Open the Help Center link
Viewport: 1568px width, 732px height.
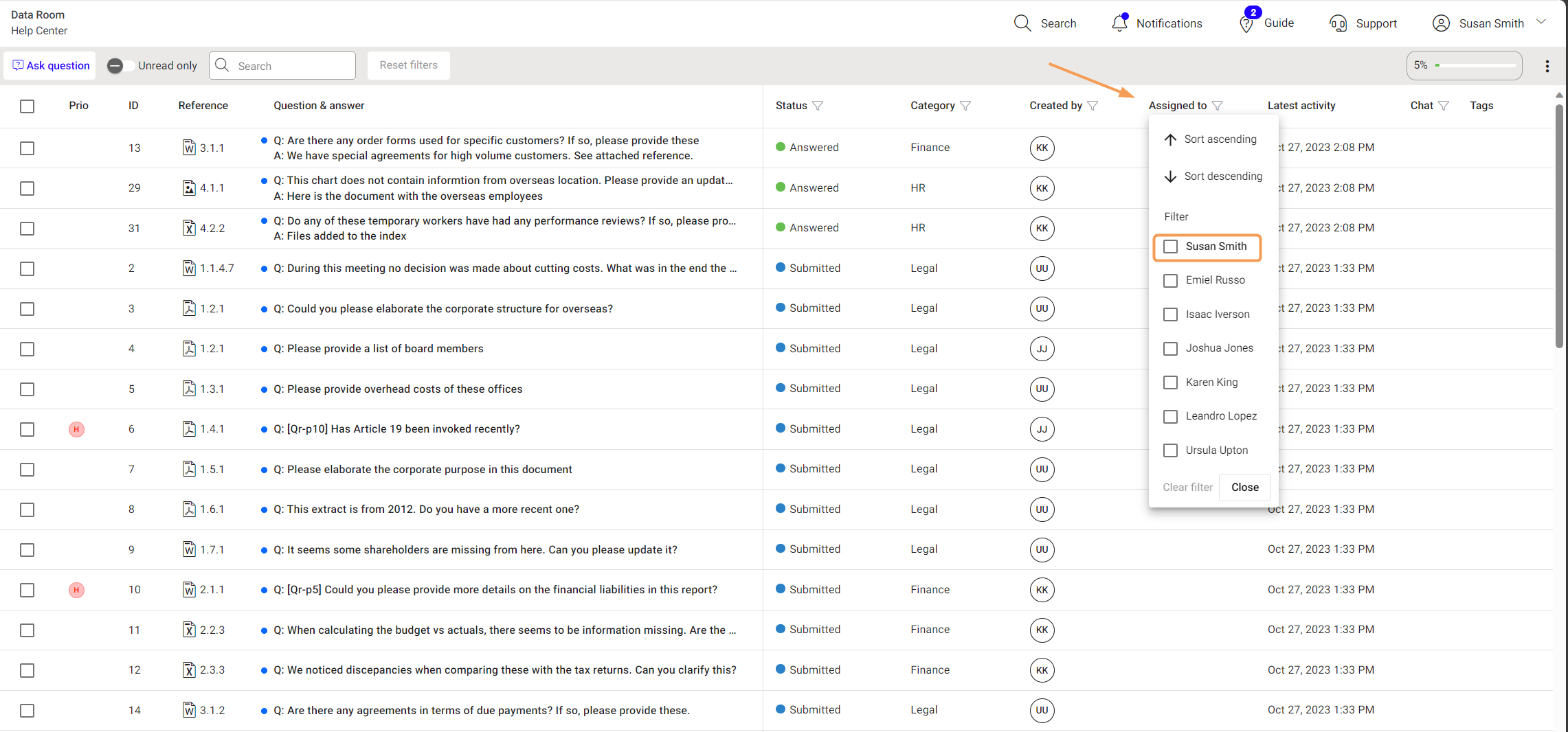(x=39, y=31)
